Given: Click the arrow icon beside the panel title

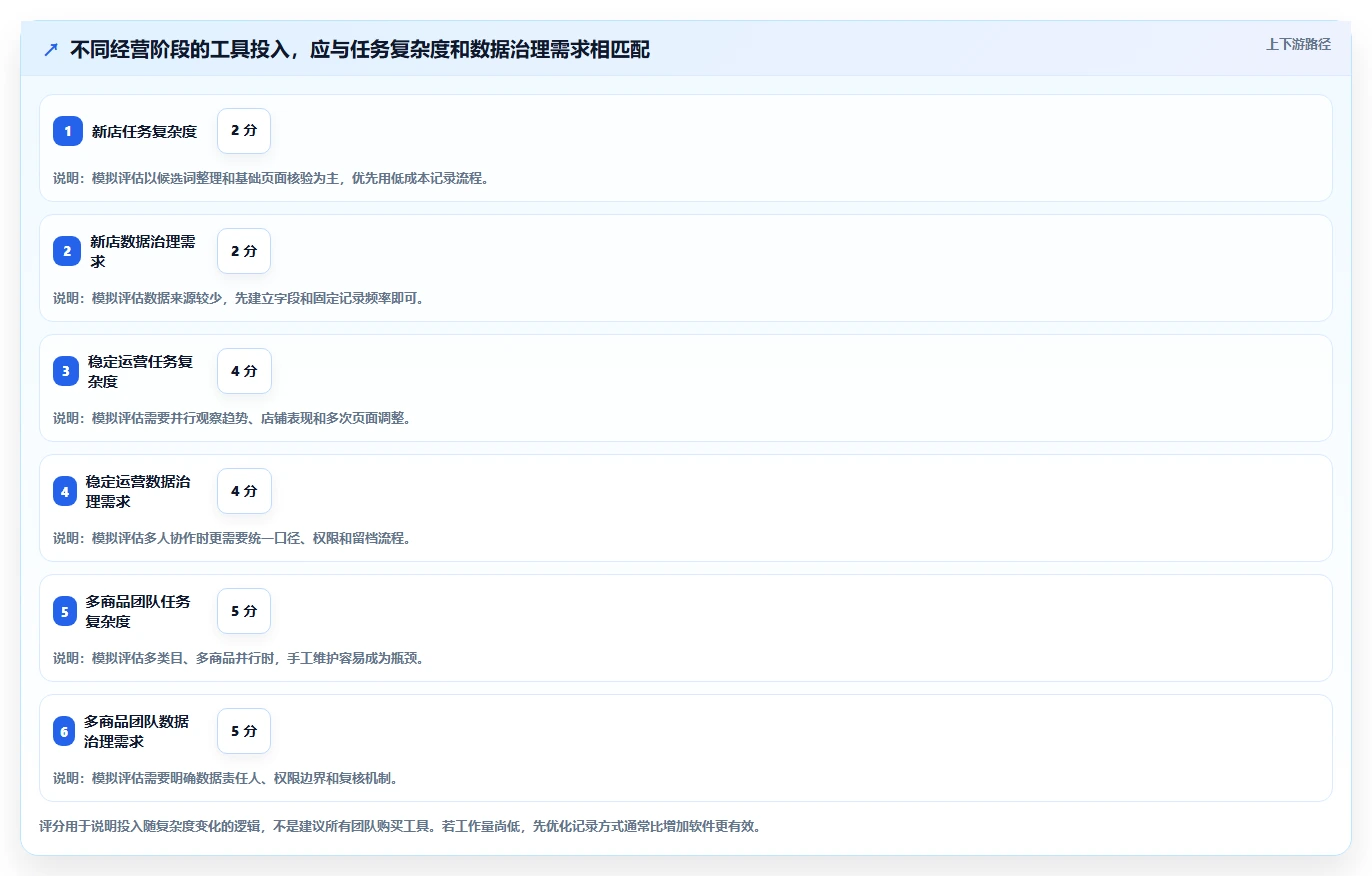Looking at the screenshot, I should coord(51,50).
